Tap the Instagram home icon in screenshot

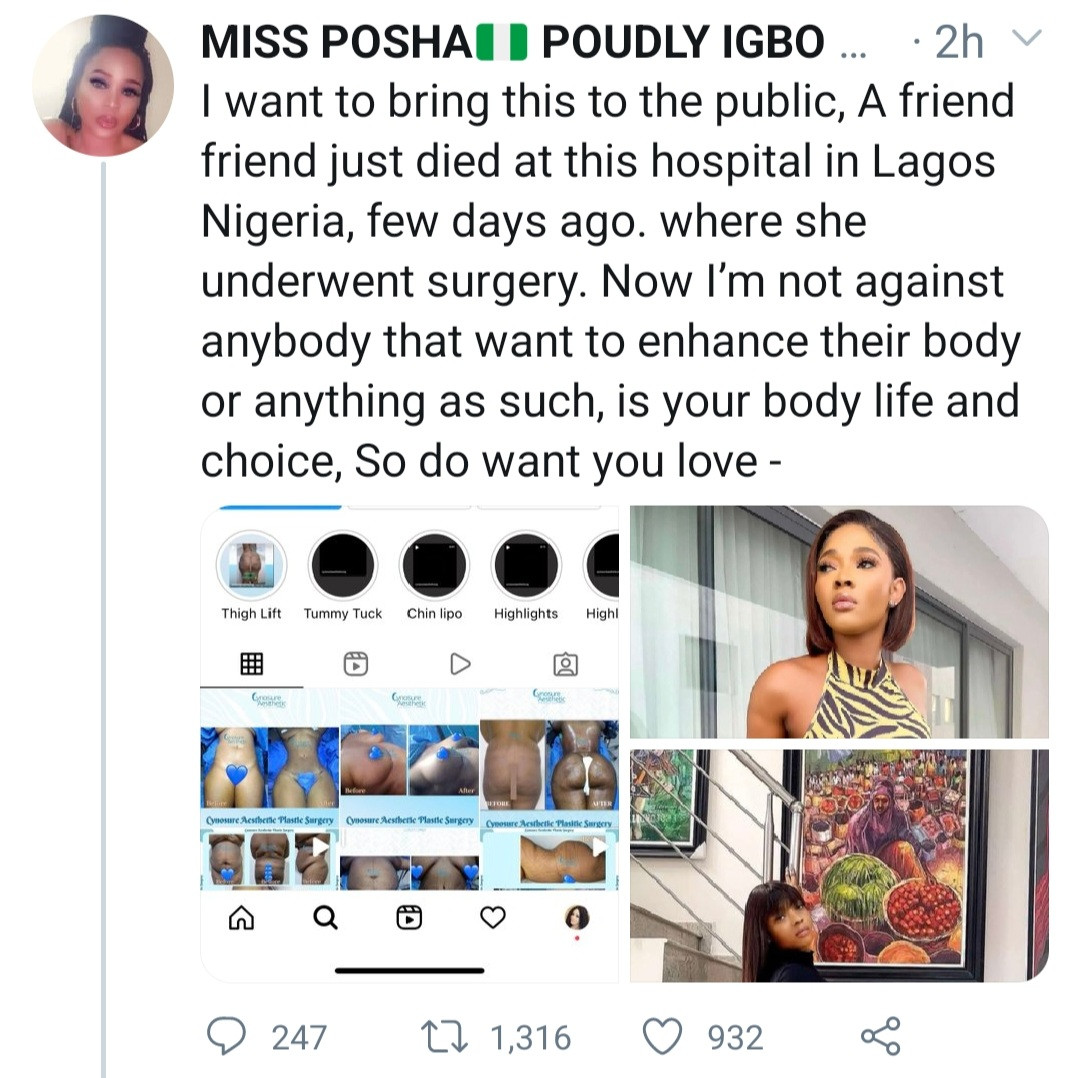pos(241,917)
